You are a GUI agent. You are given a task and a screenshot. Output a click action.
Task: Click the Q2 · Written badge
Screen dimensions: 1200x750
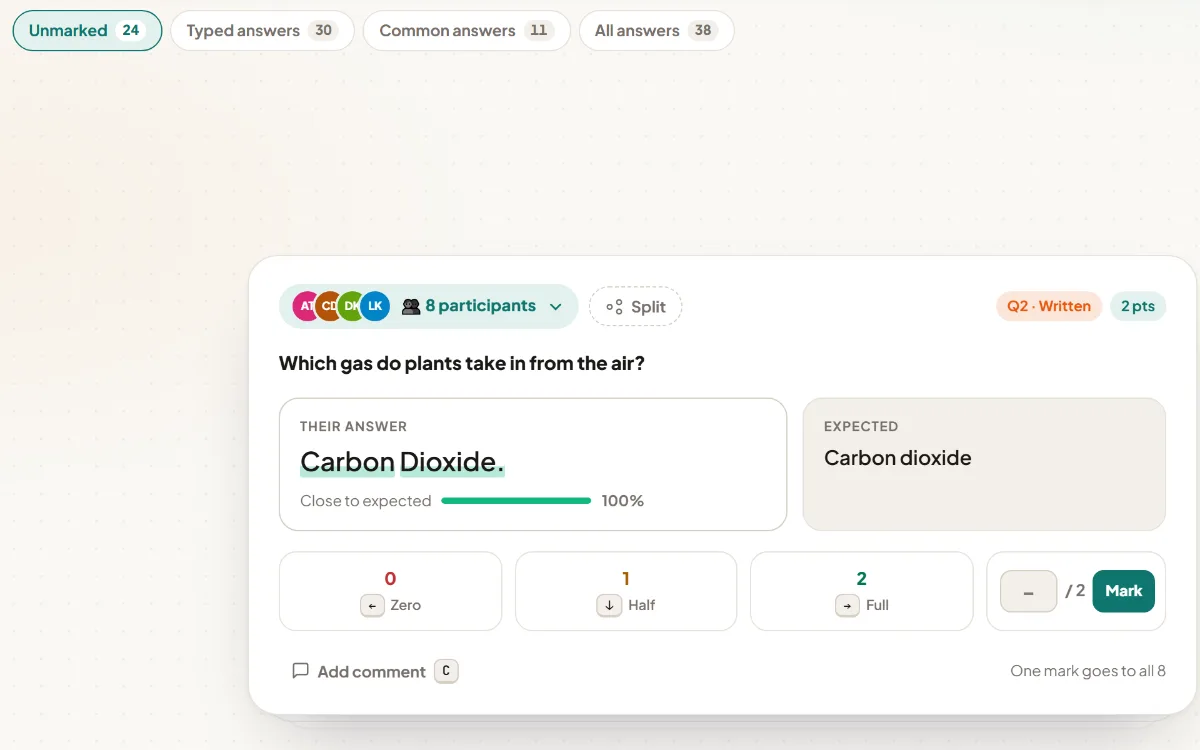(1049, 306)
